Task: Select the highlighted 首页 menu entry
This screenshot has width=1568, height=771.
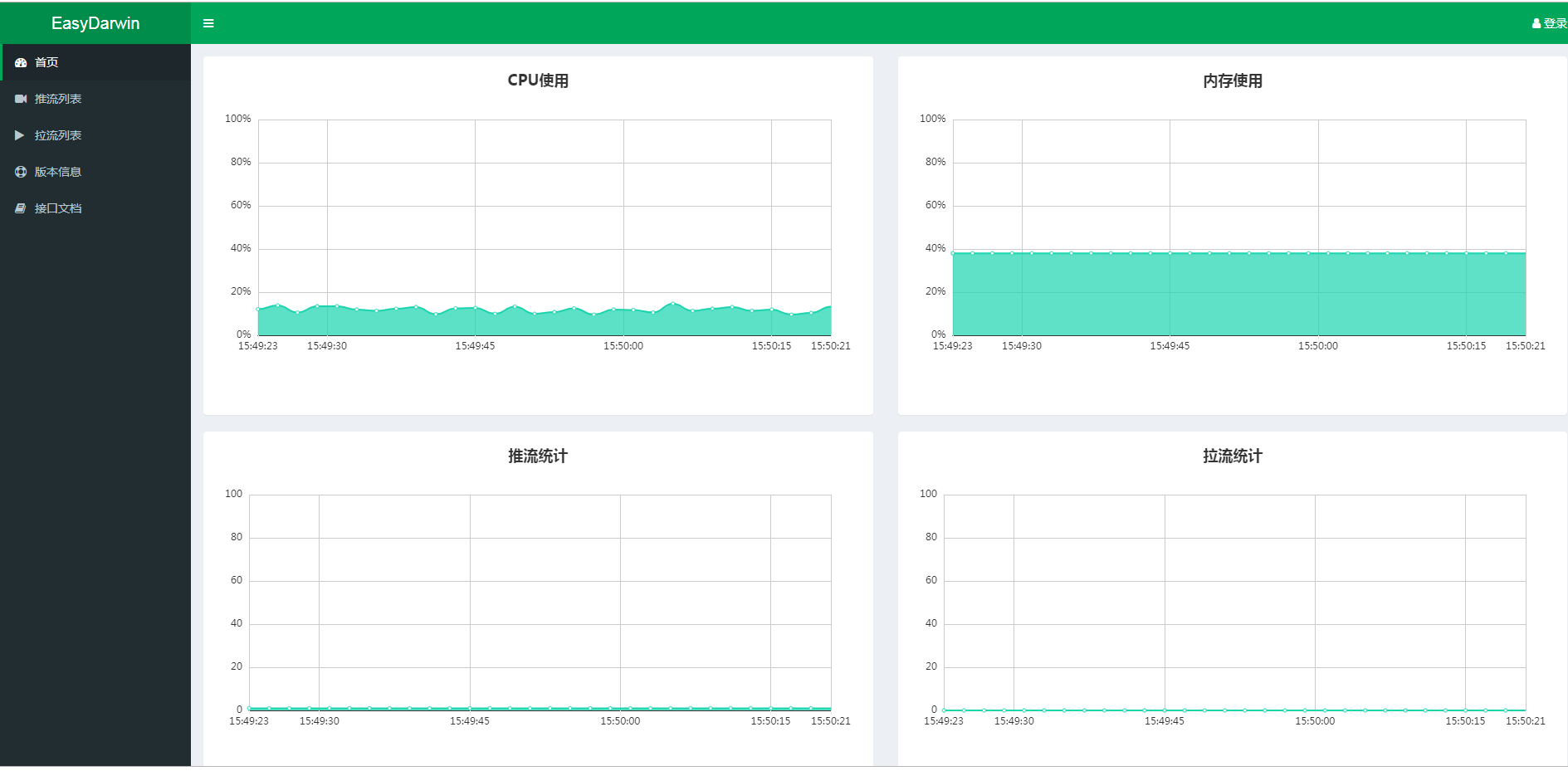Action: [46, 61]
